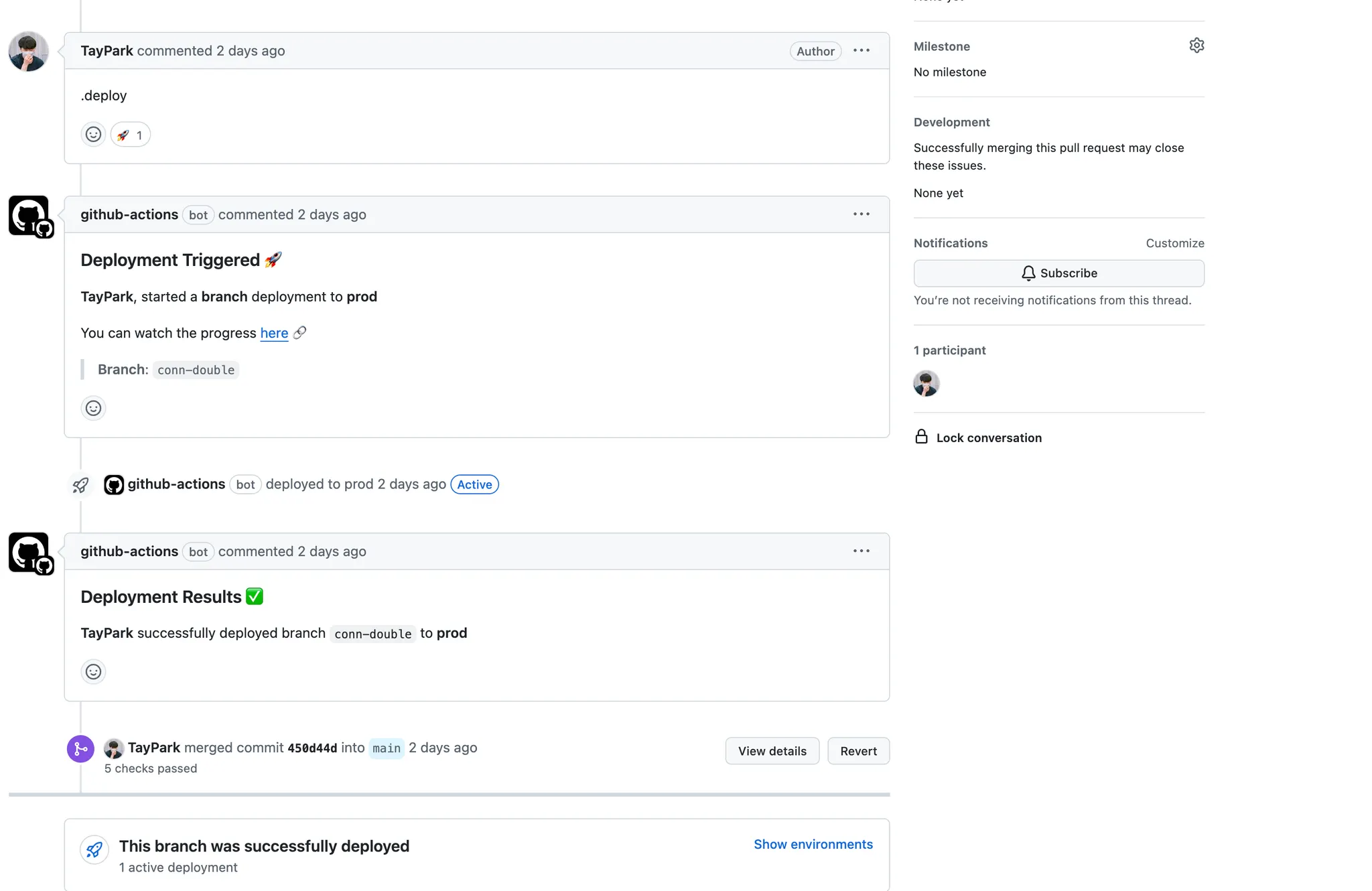Click the Active deployment status badge
Screen dimensions: 1372x891
point(474,484)
